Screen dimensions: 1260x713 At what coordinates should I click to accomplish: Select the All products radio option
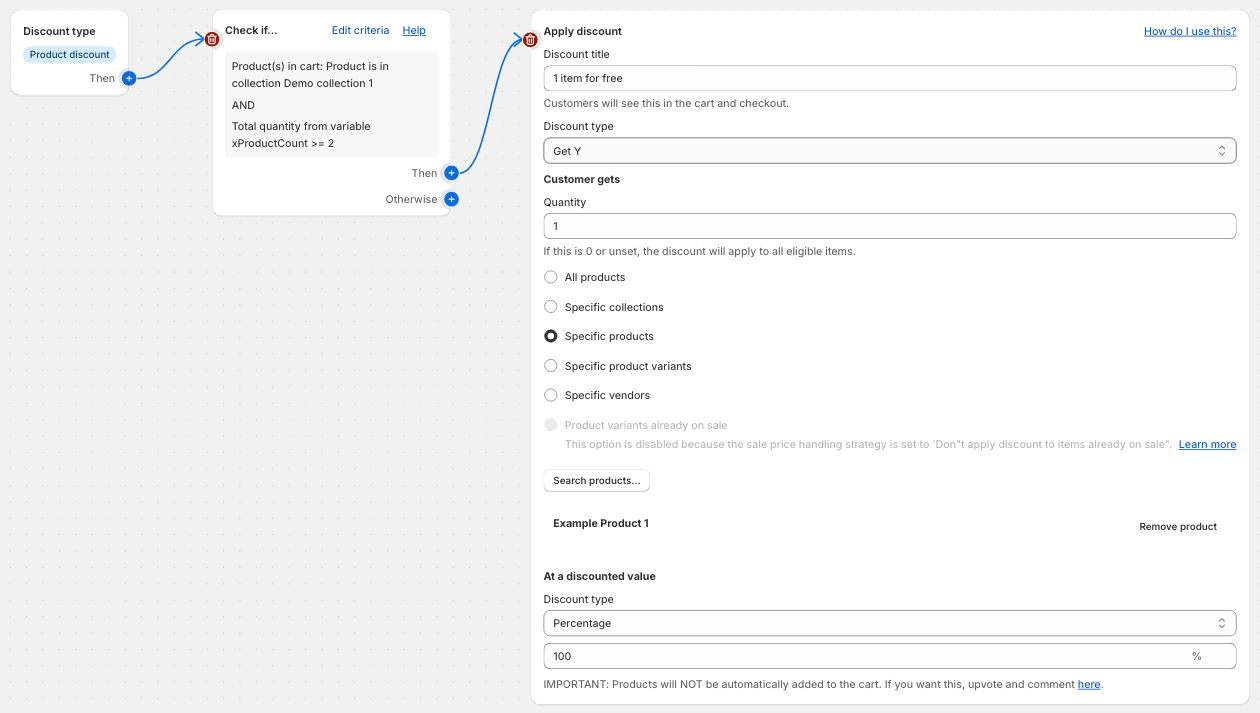tap(551, 277)
